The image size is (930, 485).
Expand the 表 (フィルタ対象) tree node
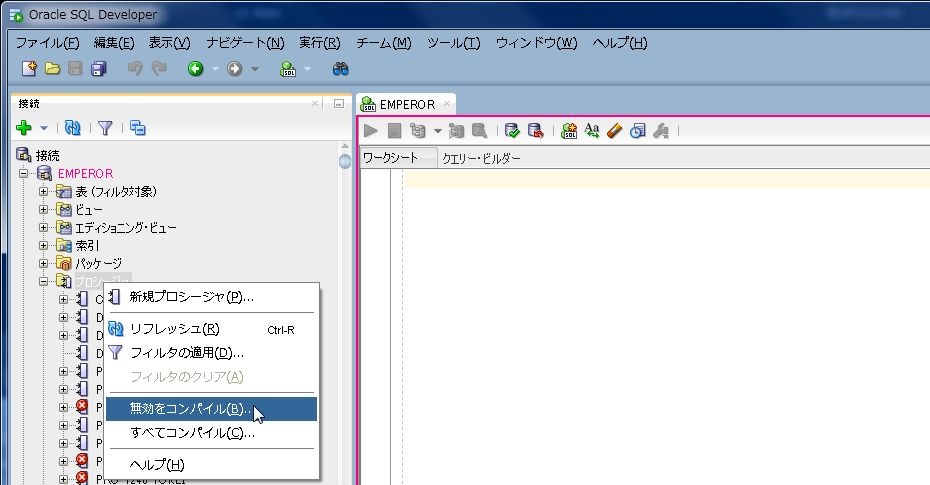[x=44, y=191]
